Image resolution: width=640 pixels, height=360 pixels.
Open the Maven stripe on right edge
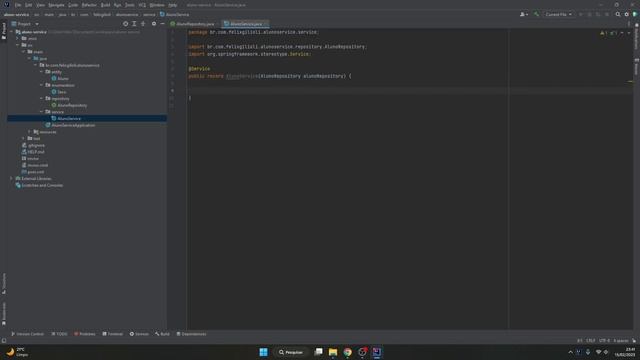point(636,67)
